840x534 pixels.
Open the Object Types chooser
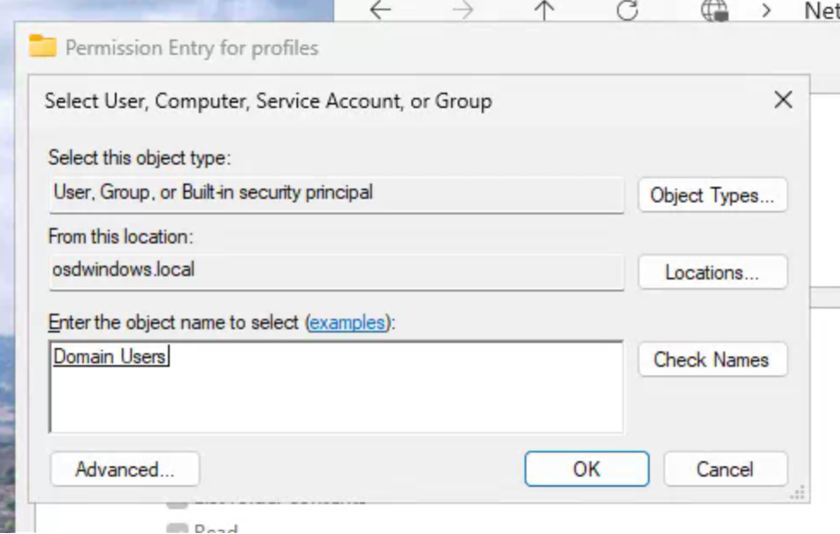point(712,195)
